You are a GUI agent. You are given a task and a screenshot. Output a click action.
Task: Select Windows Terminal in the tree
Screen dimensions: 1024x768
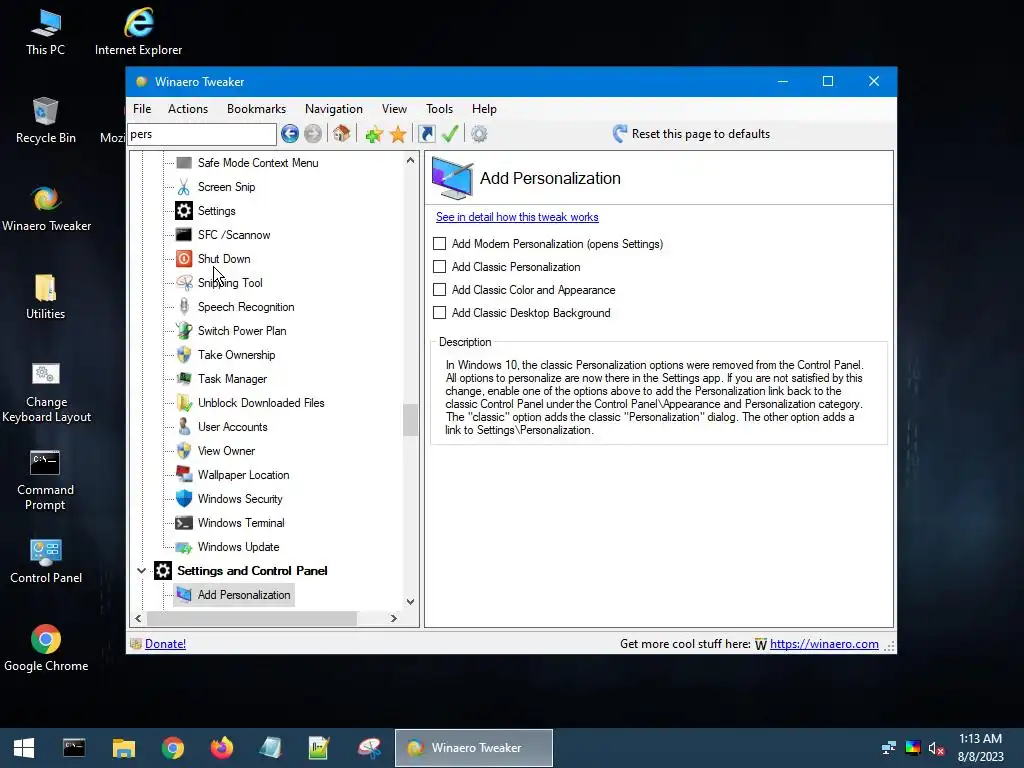(241, 523)
